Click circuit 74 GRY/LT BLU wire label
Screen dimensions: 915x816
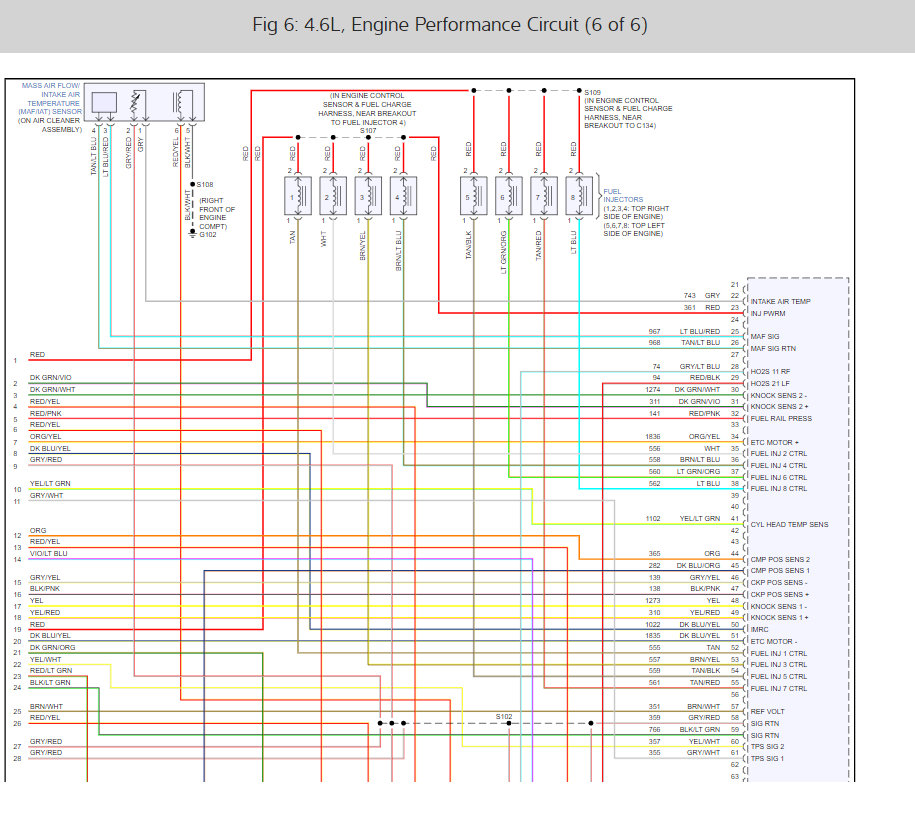click(x=686, y=367)
